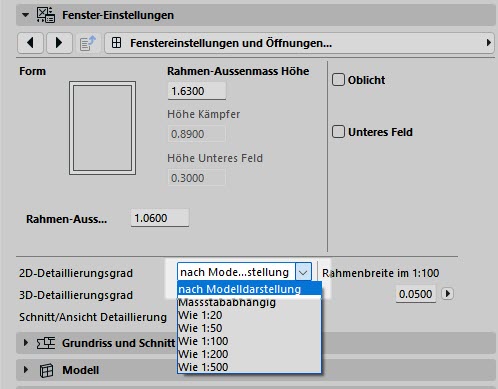Expand the Grundriss und Schnitt panel arrow
This screenshot has height=389, width=498.
[25, 342]
